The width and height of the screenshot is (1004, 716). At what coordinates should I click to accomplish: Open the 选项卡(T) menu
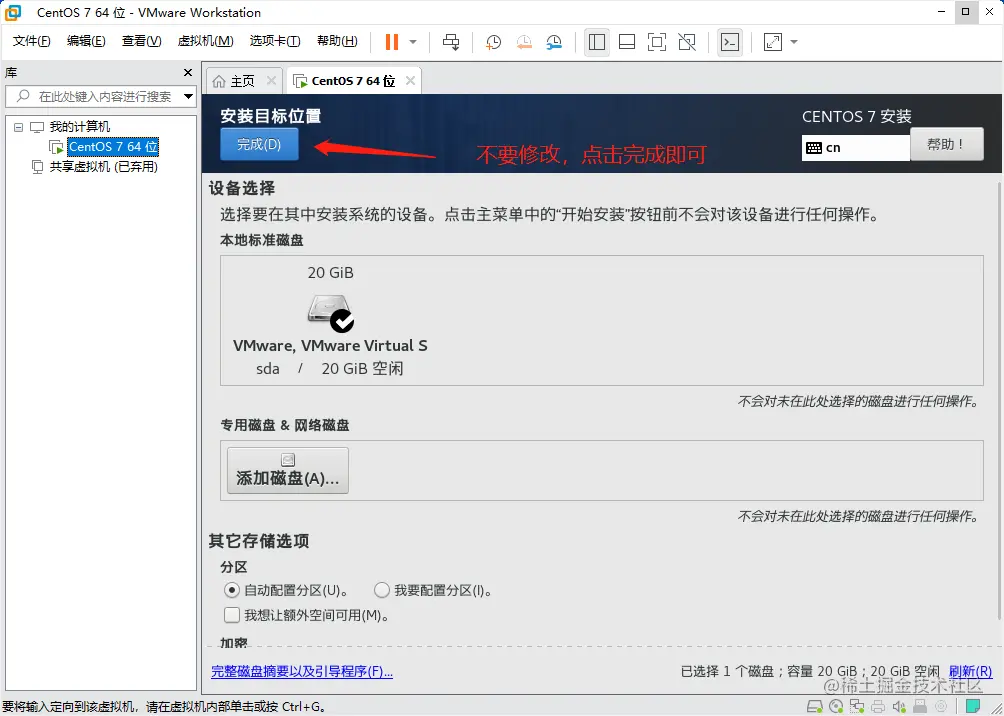point(275,41)
